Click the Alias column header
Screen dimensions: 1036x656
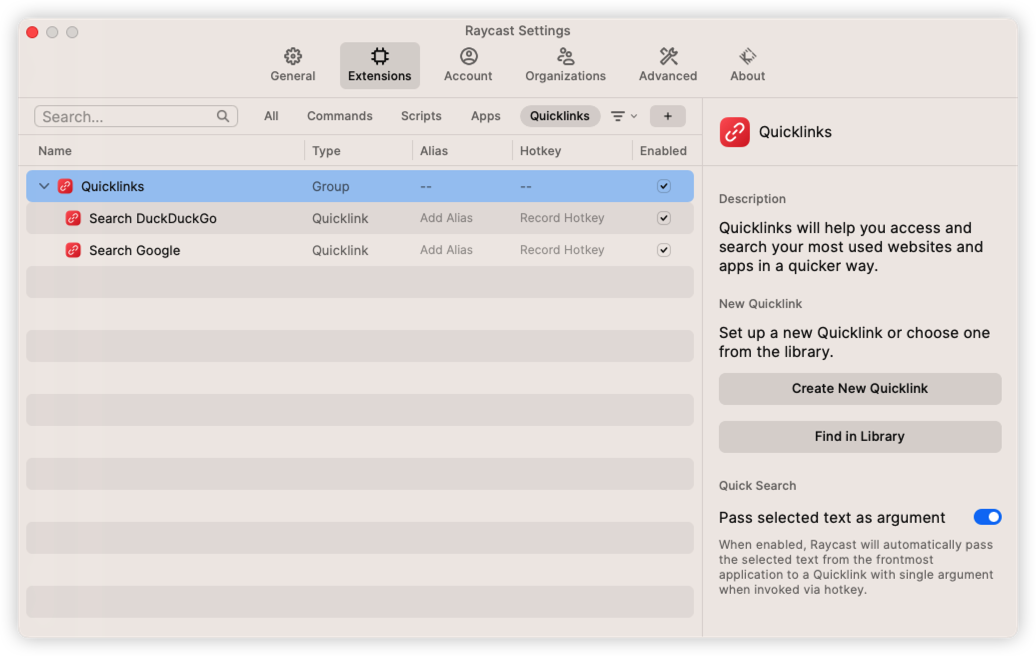pos(433,151)
